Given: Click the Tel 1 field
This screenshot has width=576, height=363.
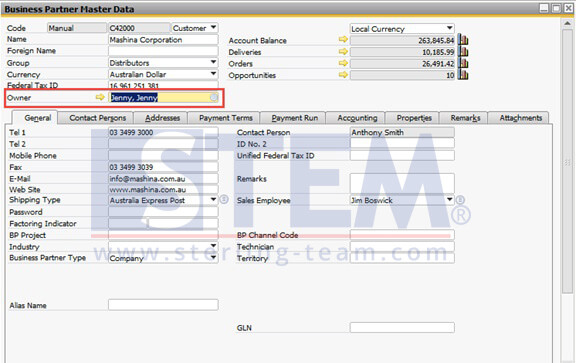Looking at the screenshot, I should click(x=163, y=132).
